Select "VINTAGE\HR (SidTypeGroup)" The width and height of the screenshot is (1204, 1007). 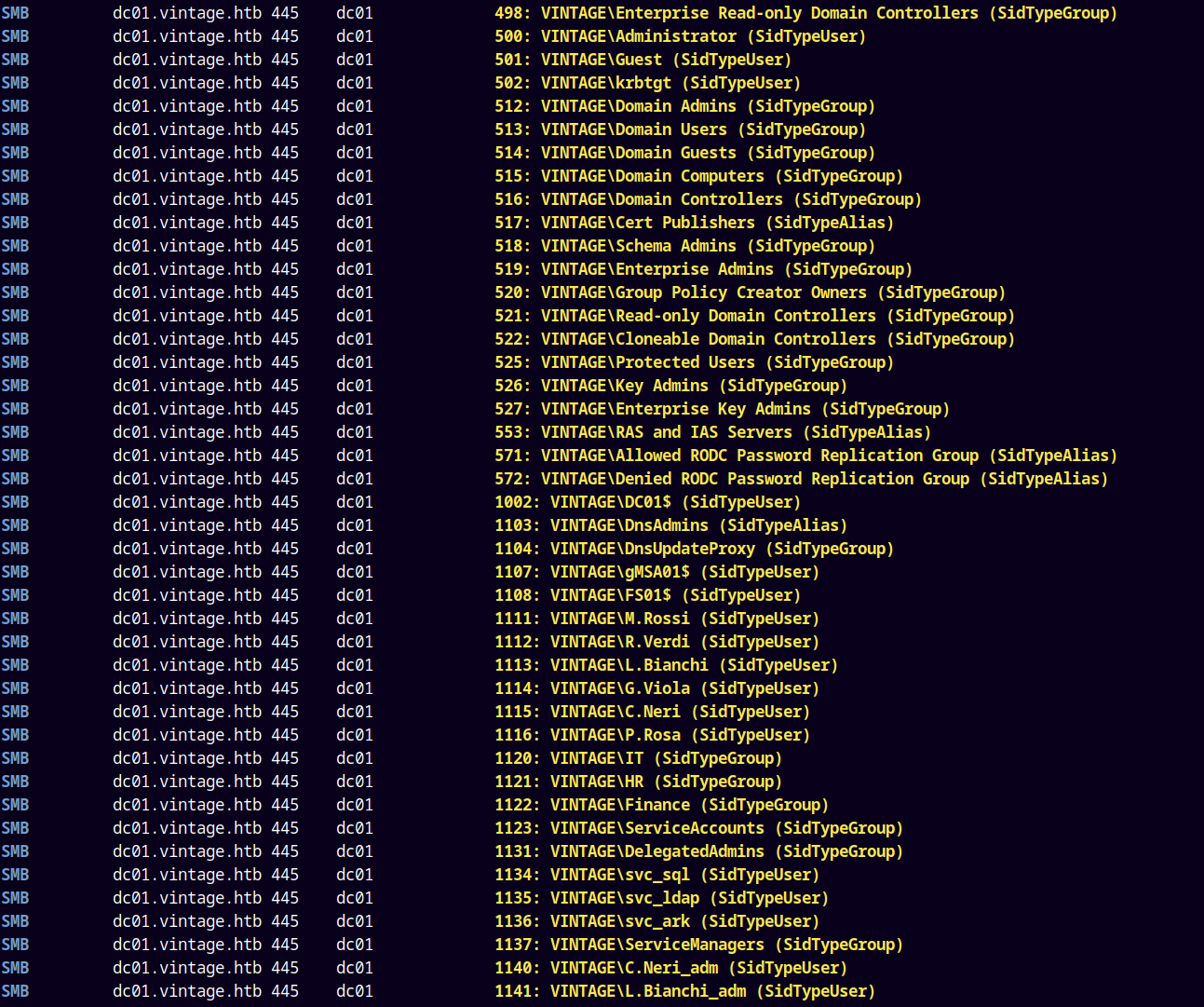667,782
